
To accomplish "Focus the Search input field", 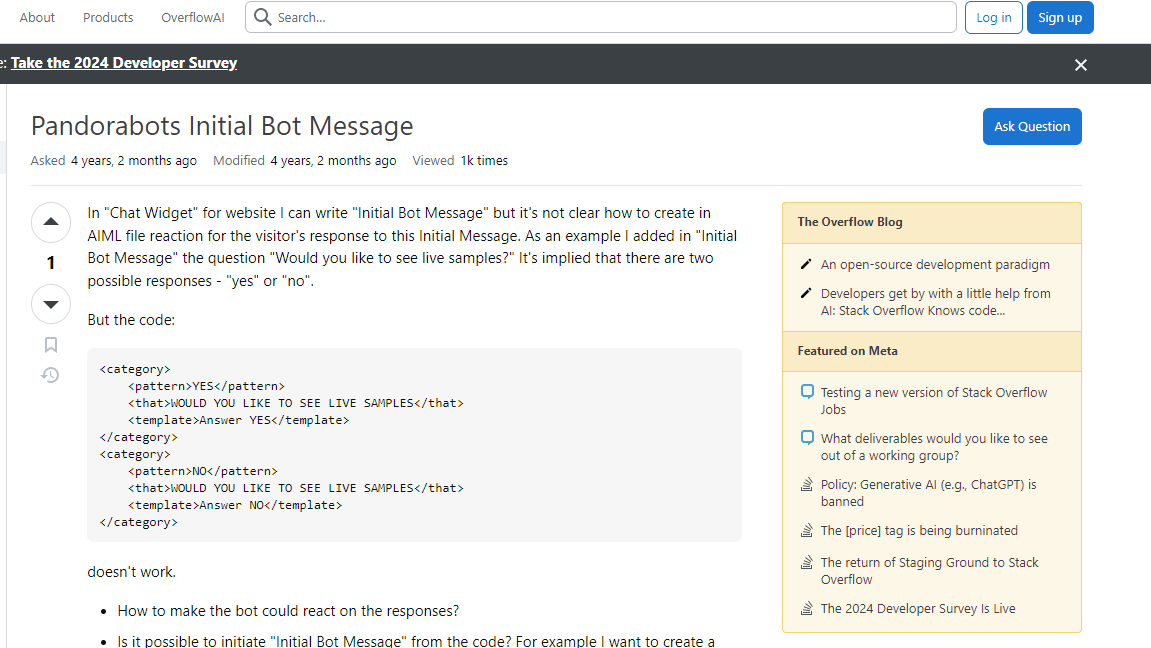I will point(610,17).
